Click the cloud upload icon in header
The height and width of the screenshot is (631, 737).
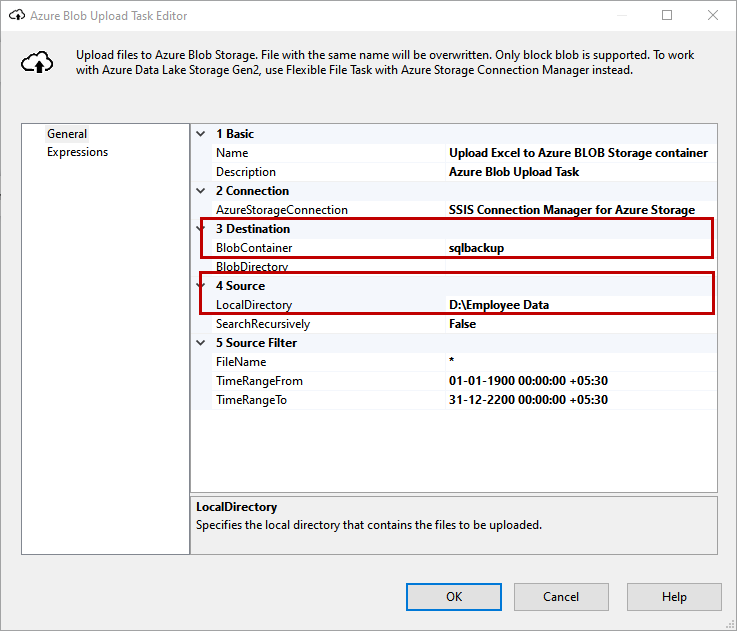(x=38, y=63)
